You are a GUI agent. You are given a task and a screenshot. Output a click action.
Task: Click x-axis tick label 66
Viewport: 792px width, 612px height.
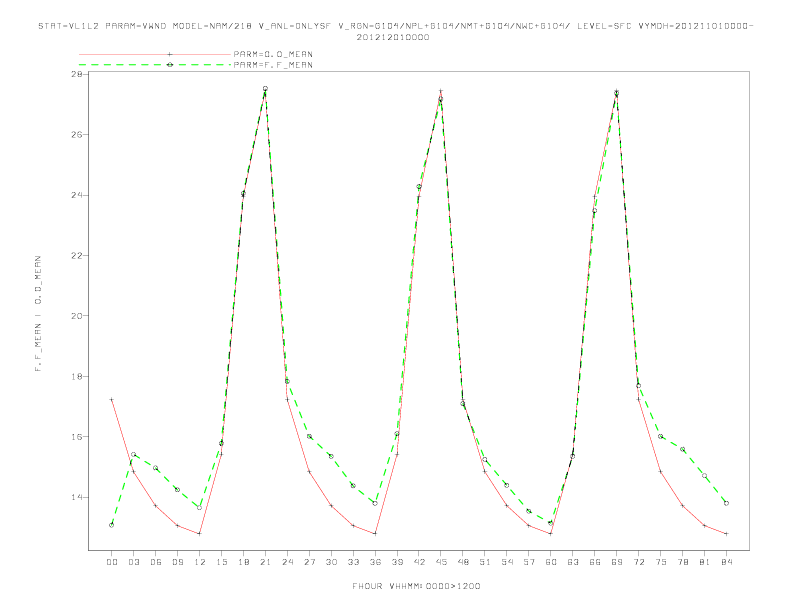click(595, 562)
